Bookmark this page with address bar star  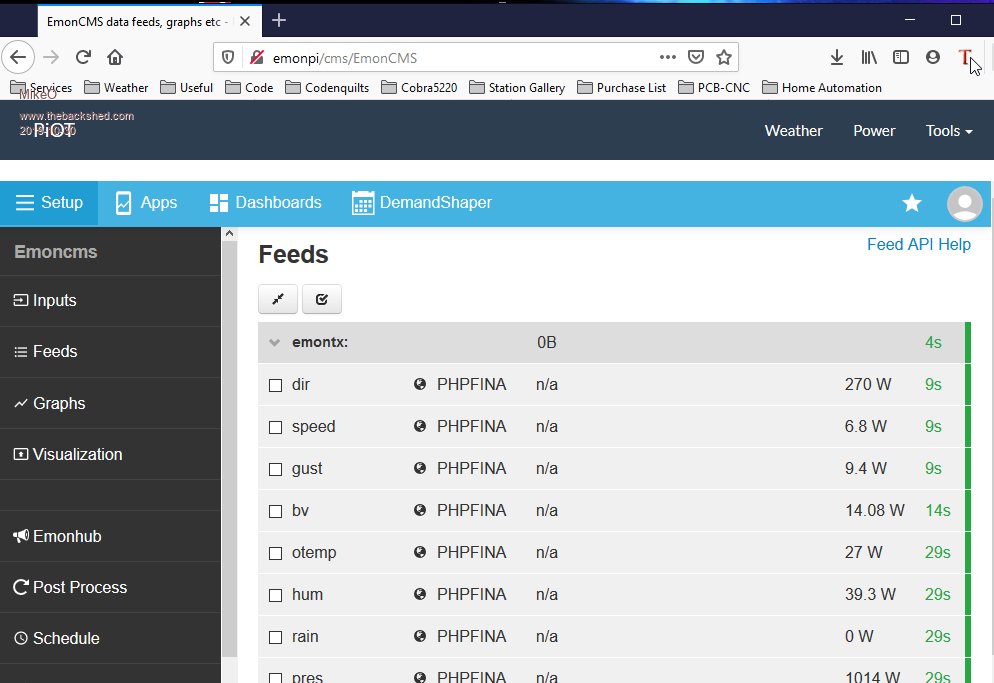click(x=724, y=57)
